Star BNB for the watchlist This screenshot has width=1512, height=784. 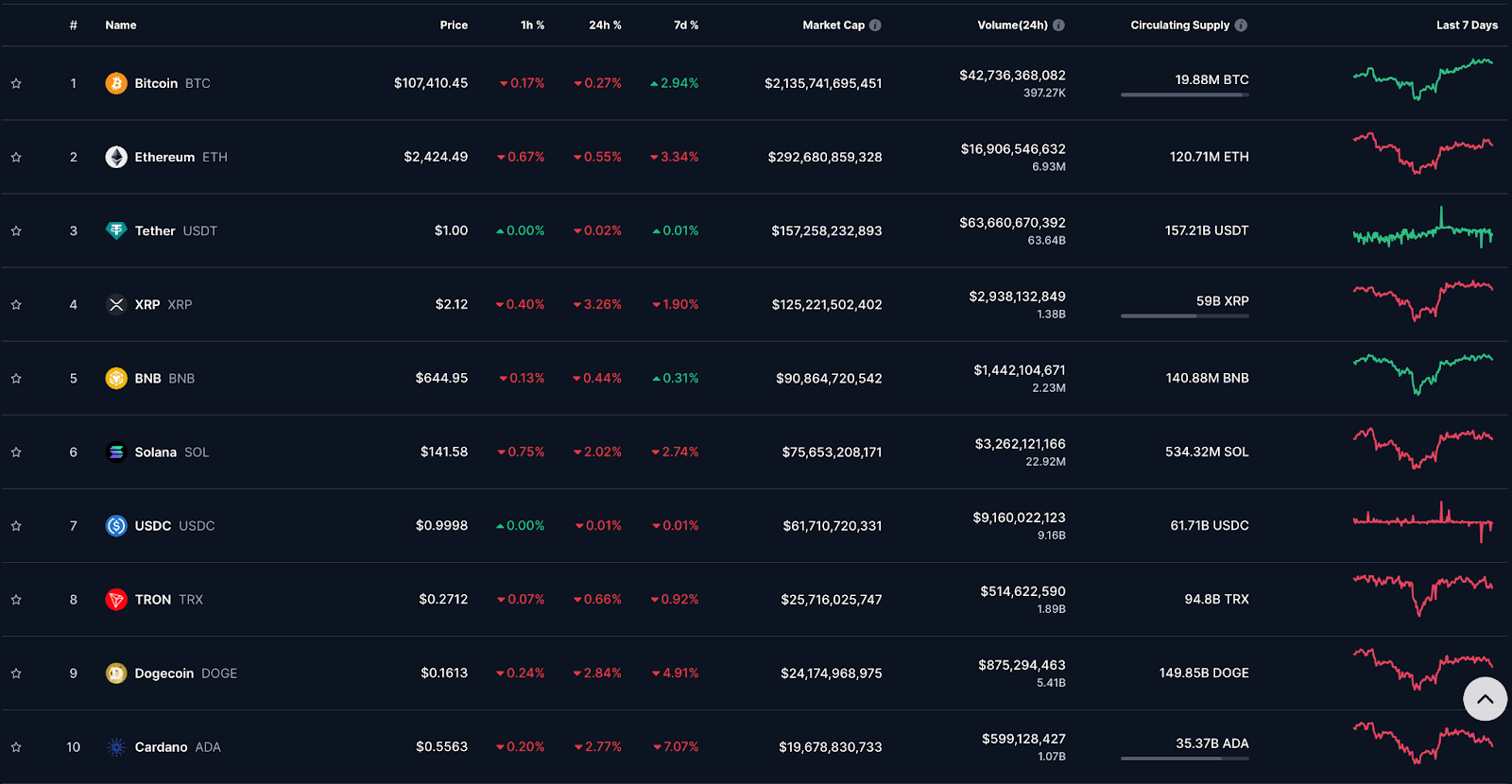point(16,378)
